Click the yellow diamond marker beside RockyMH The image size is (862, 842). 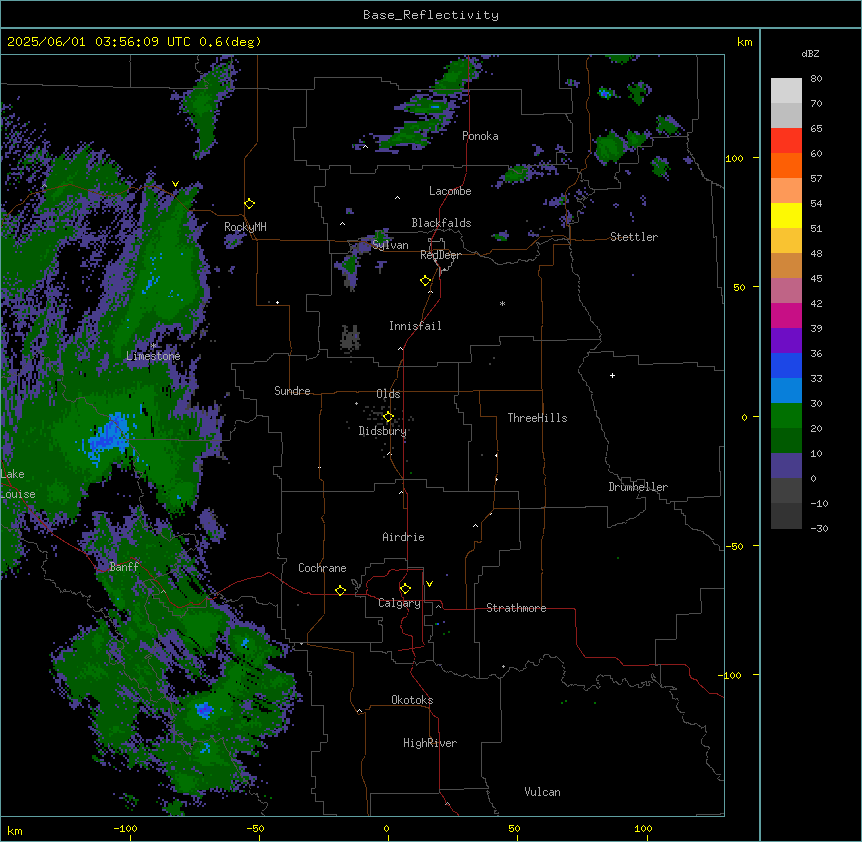[x=250, y=204]
